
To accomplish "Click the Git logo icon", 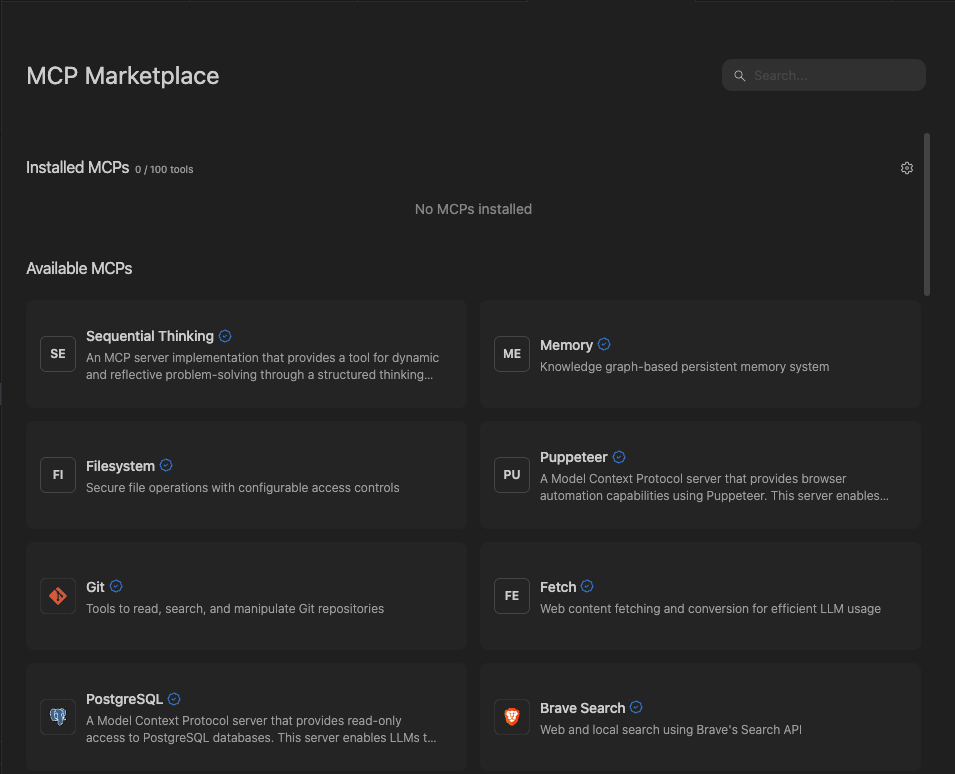I will (58, 596).
